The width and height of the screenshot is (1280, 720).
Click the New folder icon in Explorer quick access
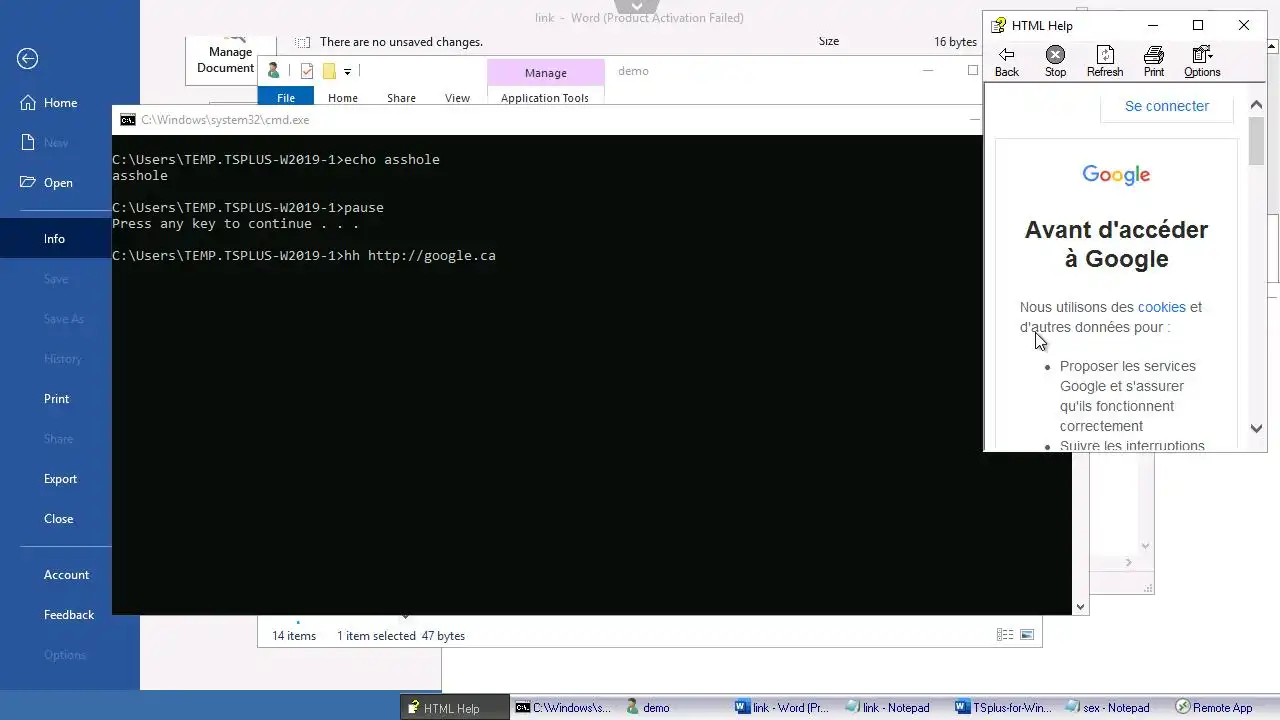328,71
